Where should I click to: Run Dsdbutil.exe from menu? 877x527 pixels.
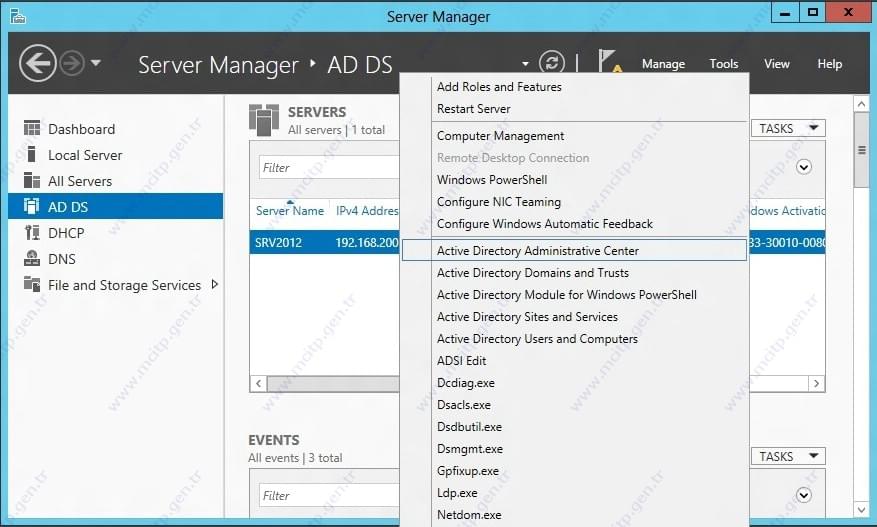click(469, 427)
